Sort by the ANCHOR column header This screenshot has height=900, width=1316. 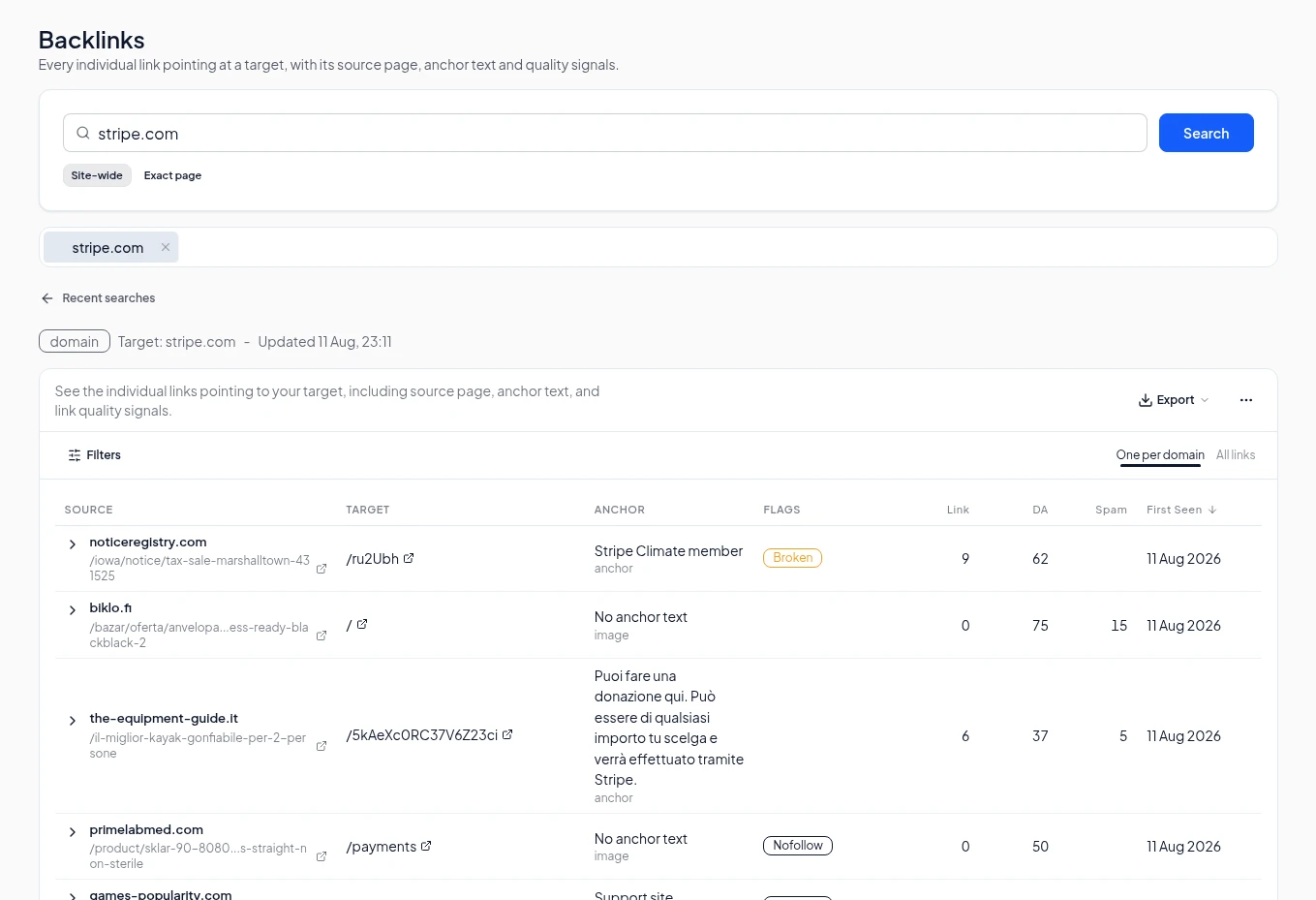(x=620, y=510)
